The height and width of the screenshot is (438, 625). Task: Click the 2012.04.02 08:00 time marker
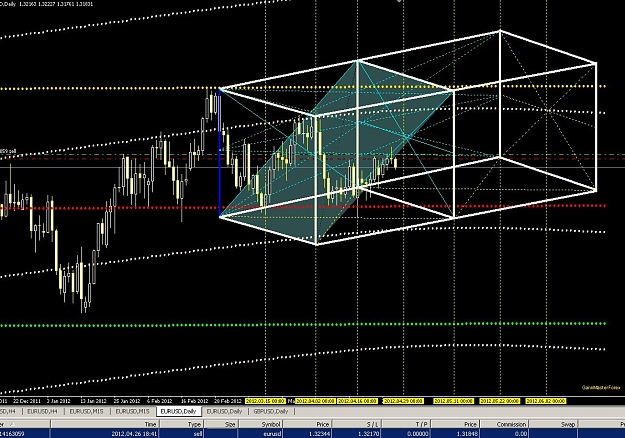315,401
